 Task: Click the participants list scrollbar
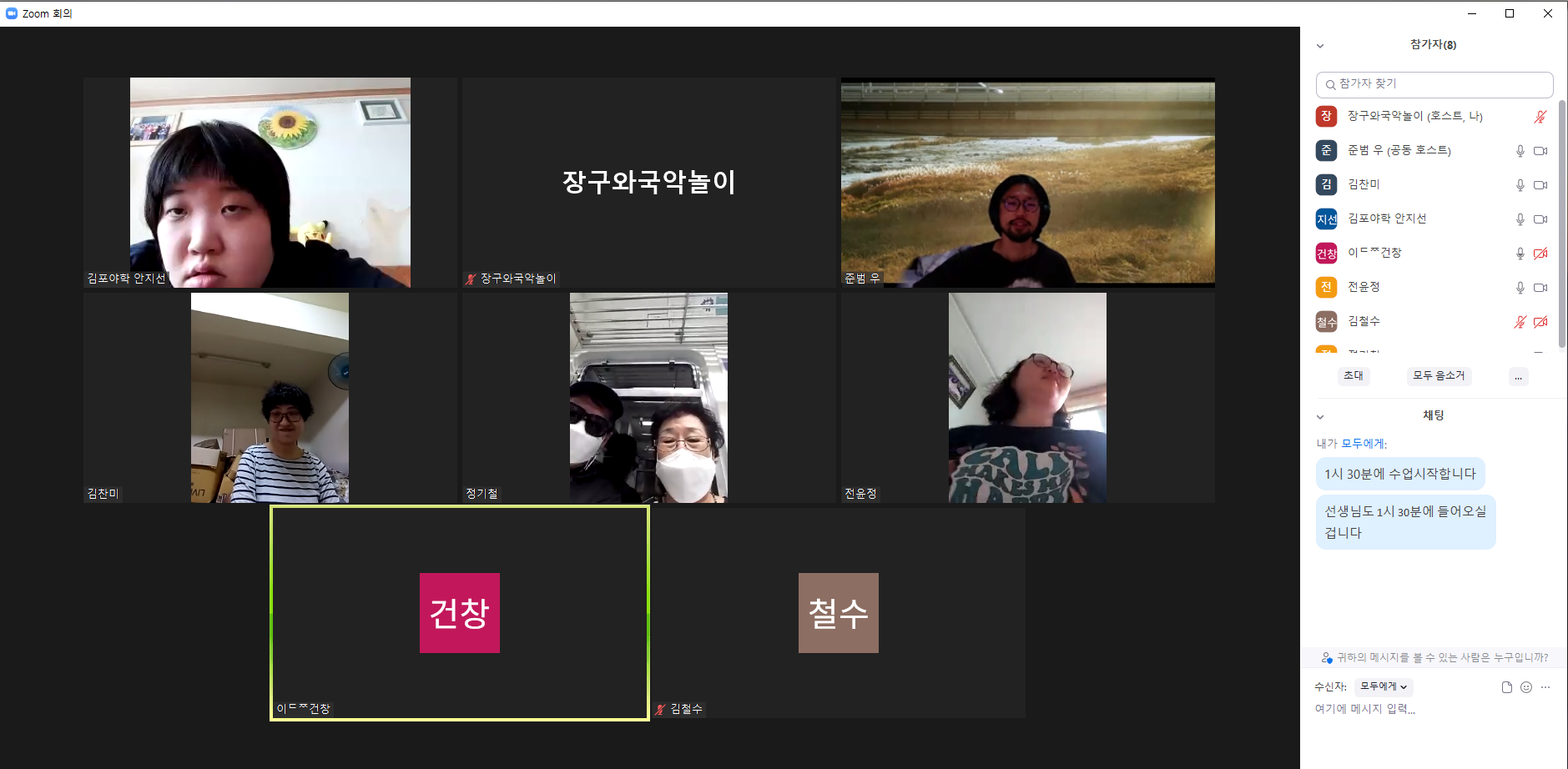pos(1561,225)
